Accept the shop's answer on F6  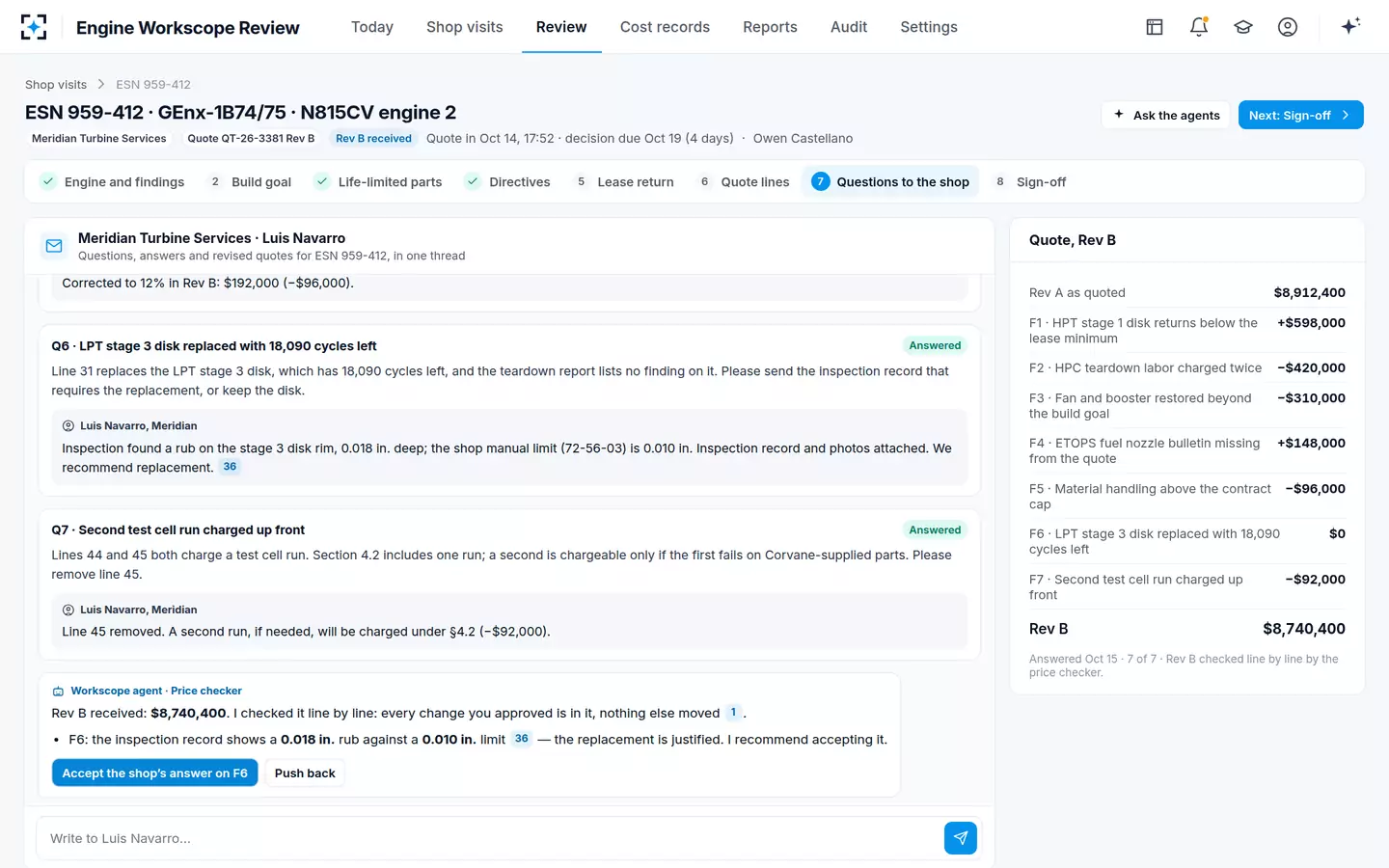[x=155, y=773]
